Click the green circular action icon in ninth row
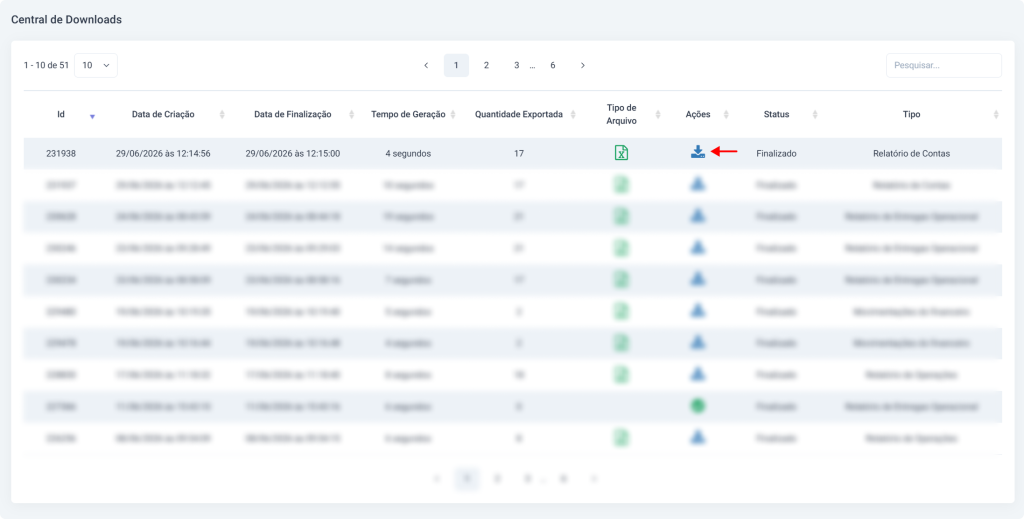1024x519 pixels. [697, 406]
